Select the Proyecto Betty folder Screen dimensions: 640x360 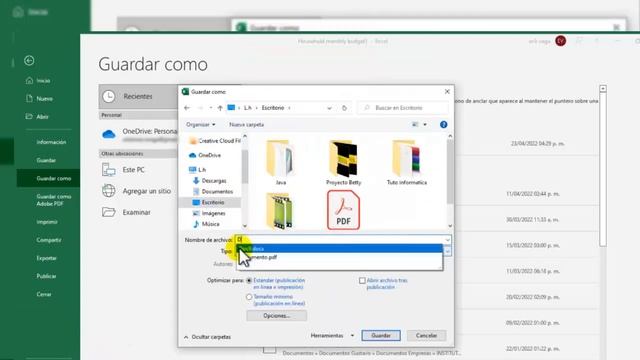coord(344,162)
